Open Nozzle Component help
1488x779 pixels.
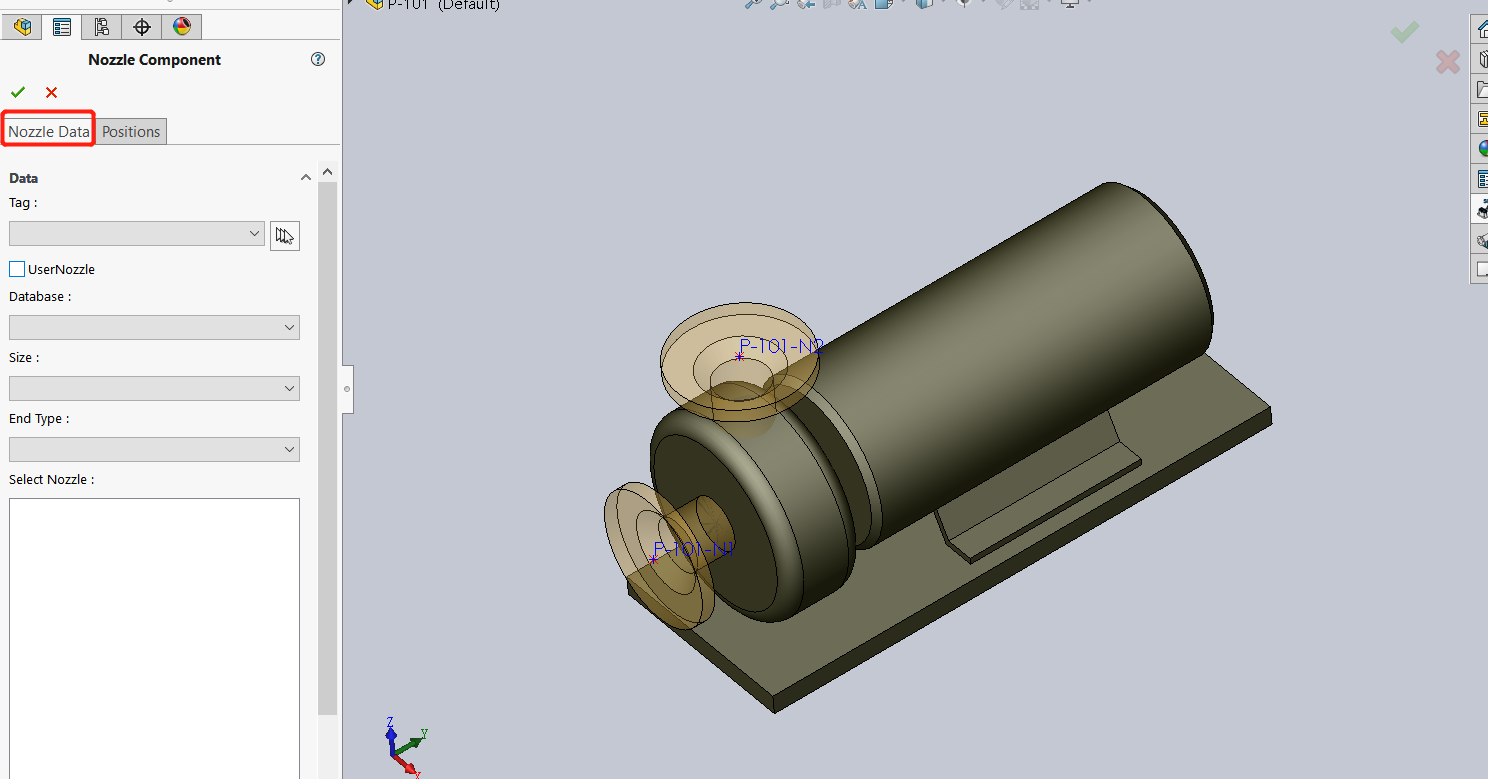318,59
